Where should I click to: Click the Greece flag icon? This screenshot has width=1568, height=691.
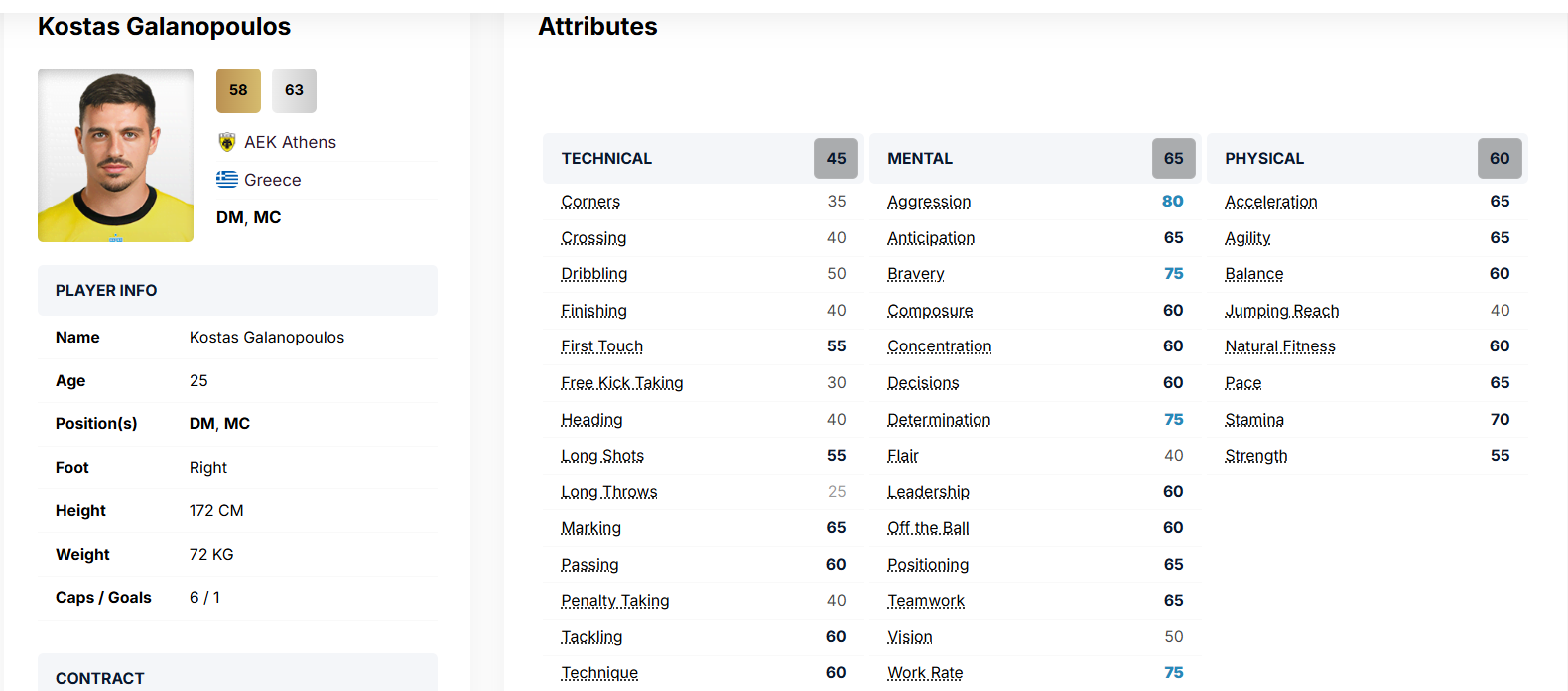tap(227, 180)
